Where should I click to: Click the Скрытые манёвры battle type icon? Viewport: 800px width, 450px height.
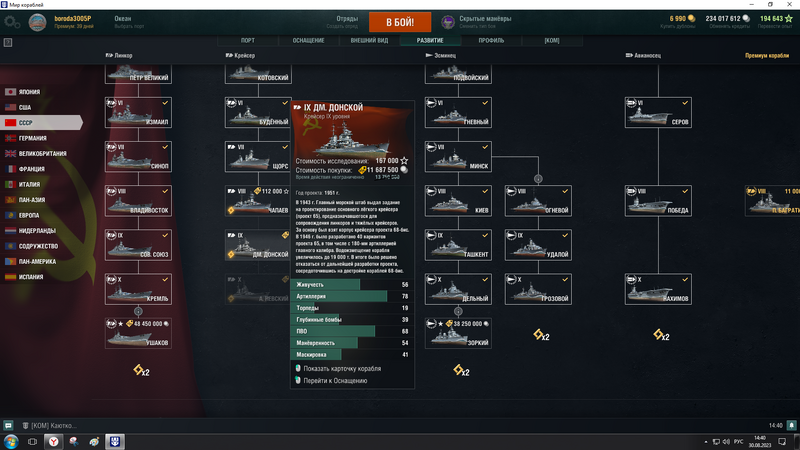click(x=448, y=22)
